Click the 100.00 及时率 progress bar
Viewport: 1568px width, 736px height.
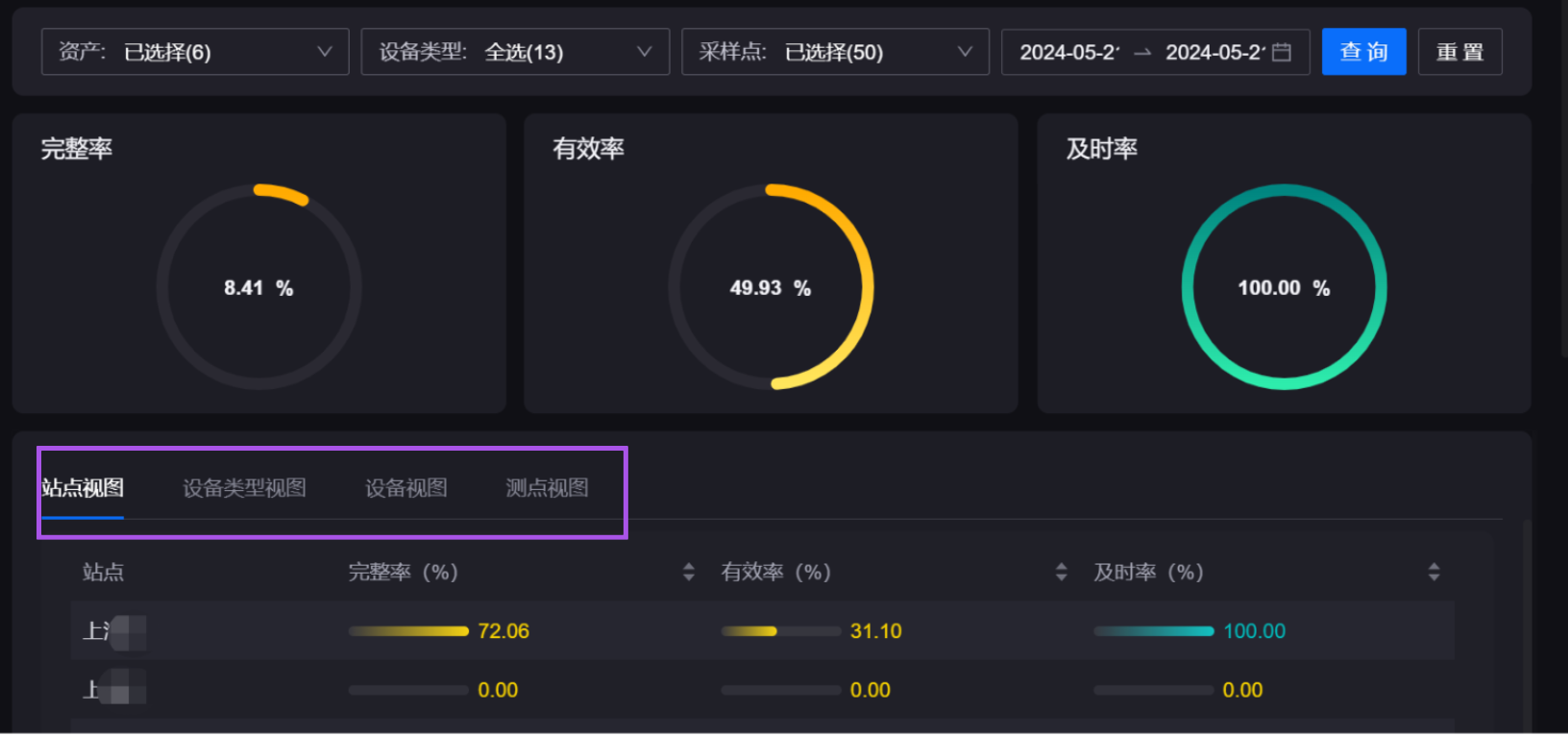[x=1153, y=631]
